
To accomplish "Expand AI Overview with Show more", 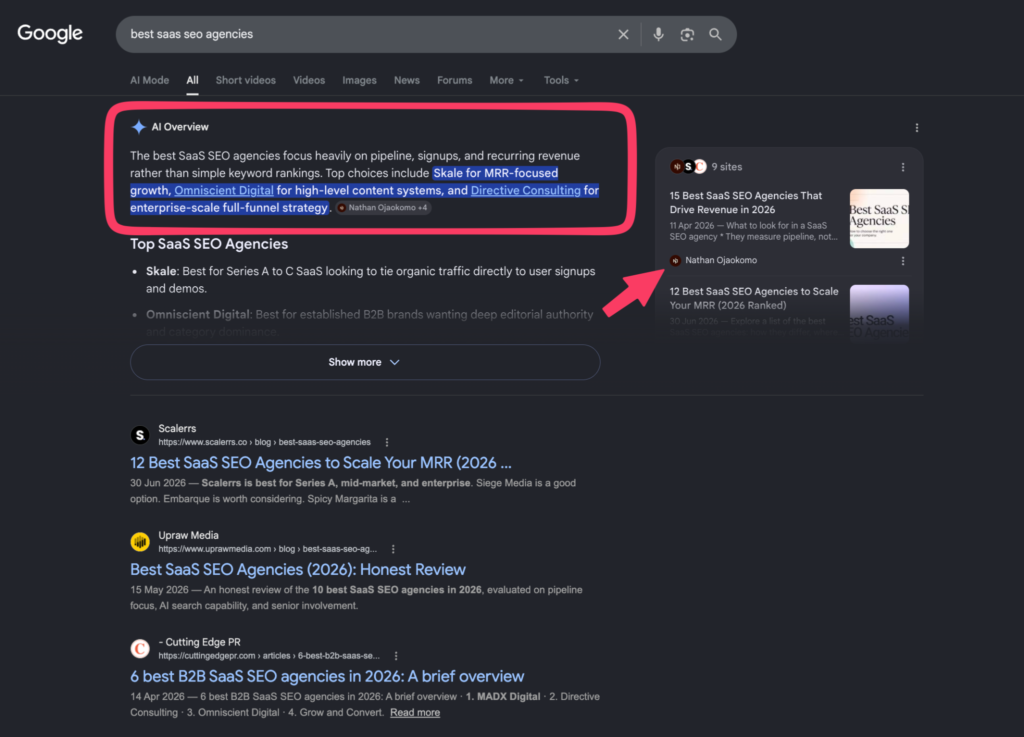I will tap(365, 362).
